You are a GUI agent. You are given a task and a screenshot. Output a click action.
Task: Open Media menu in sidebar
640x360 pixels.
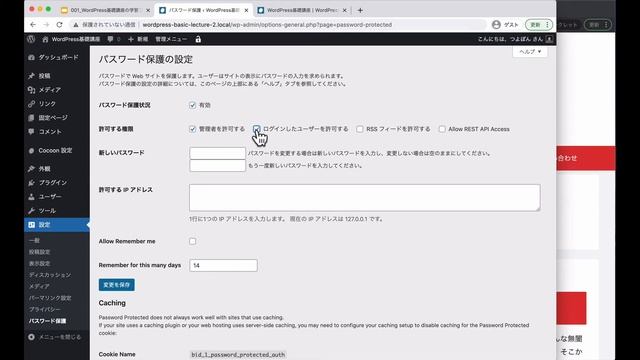[x=57, y=90]
